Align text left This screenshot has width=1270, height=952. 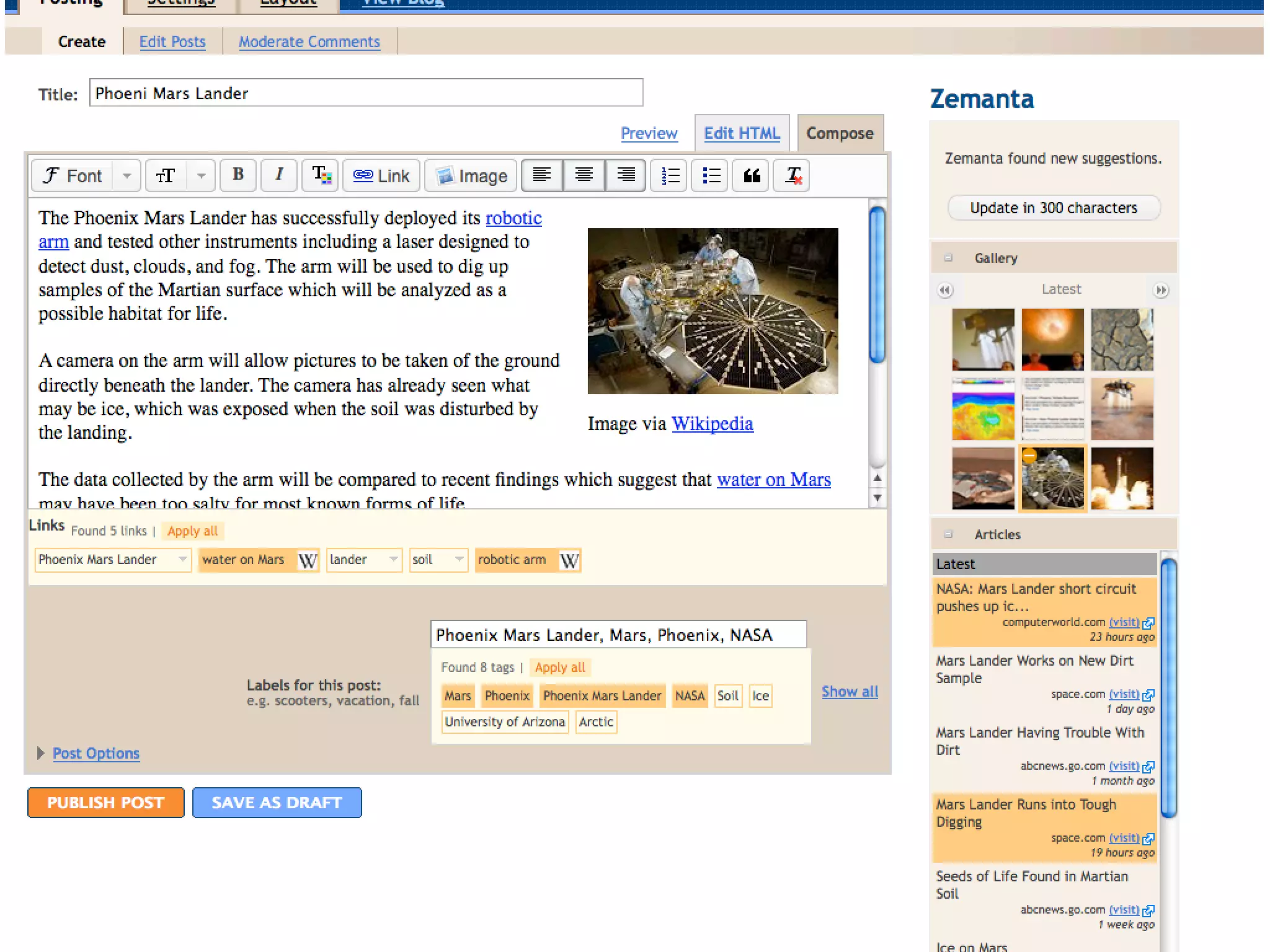tap(542, 175)
